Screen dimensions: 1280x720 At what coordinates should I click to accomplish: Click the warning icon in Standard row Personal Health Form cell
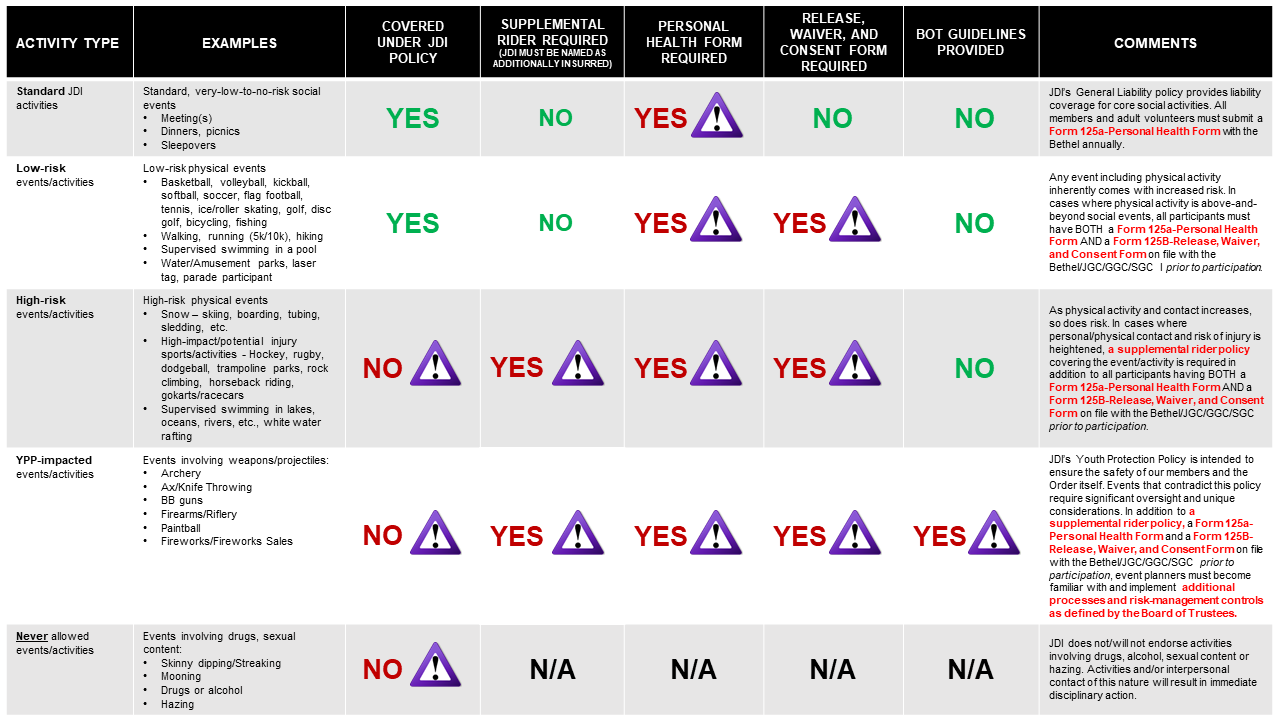coord(717,115)
